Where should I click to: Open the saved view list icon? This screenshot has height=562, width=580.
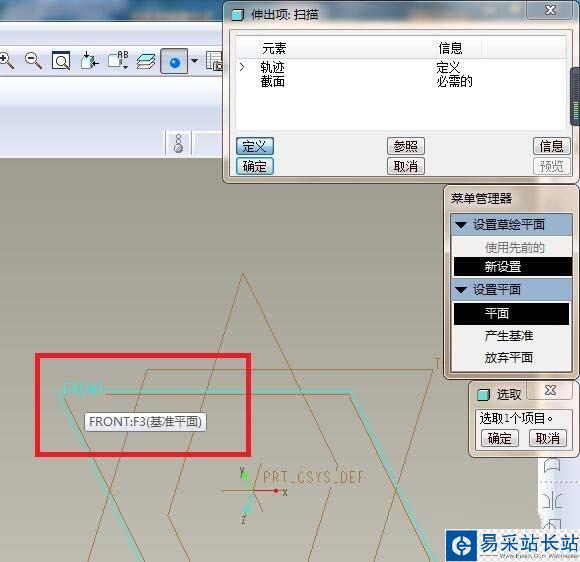tap(118, 60)
